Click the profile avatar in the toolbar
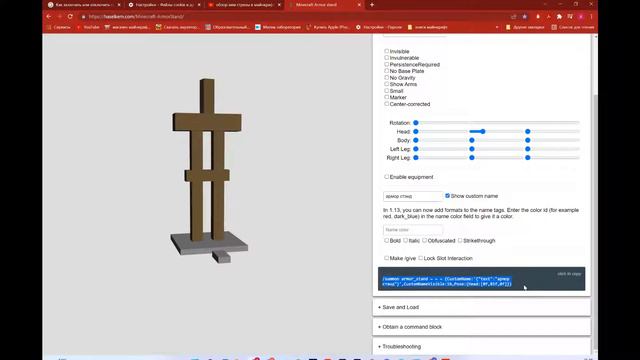Viewport: 640px width, 360px height. [580, 17]
